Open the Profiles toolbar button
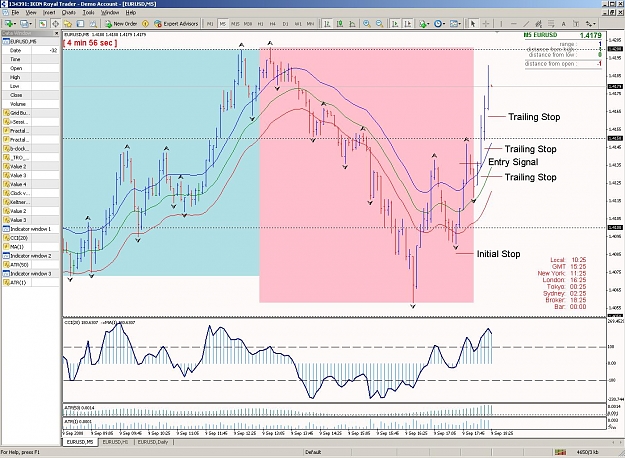 [x=24, y=24]
